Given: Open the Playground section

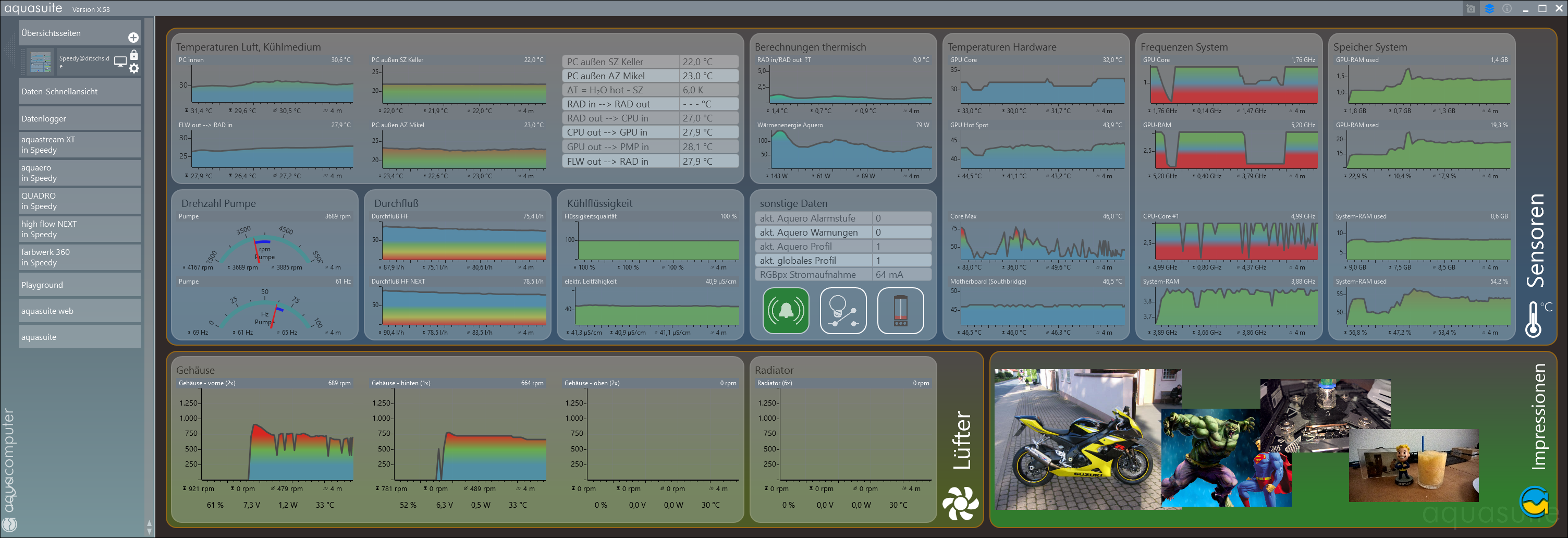Looking at the screenshot, I should click(79, 285).
